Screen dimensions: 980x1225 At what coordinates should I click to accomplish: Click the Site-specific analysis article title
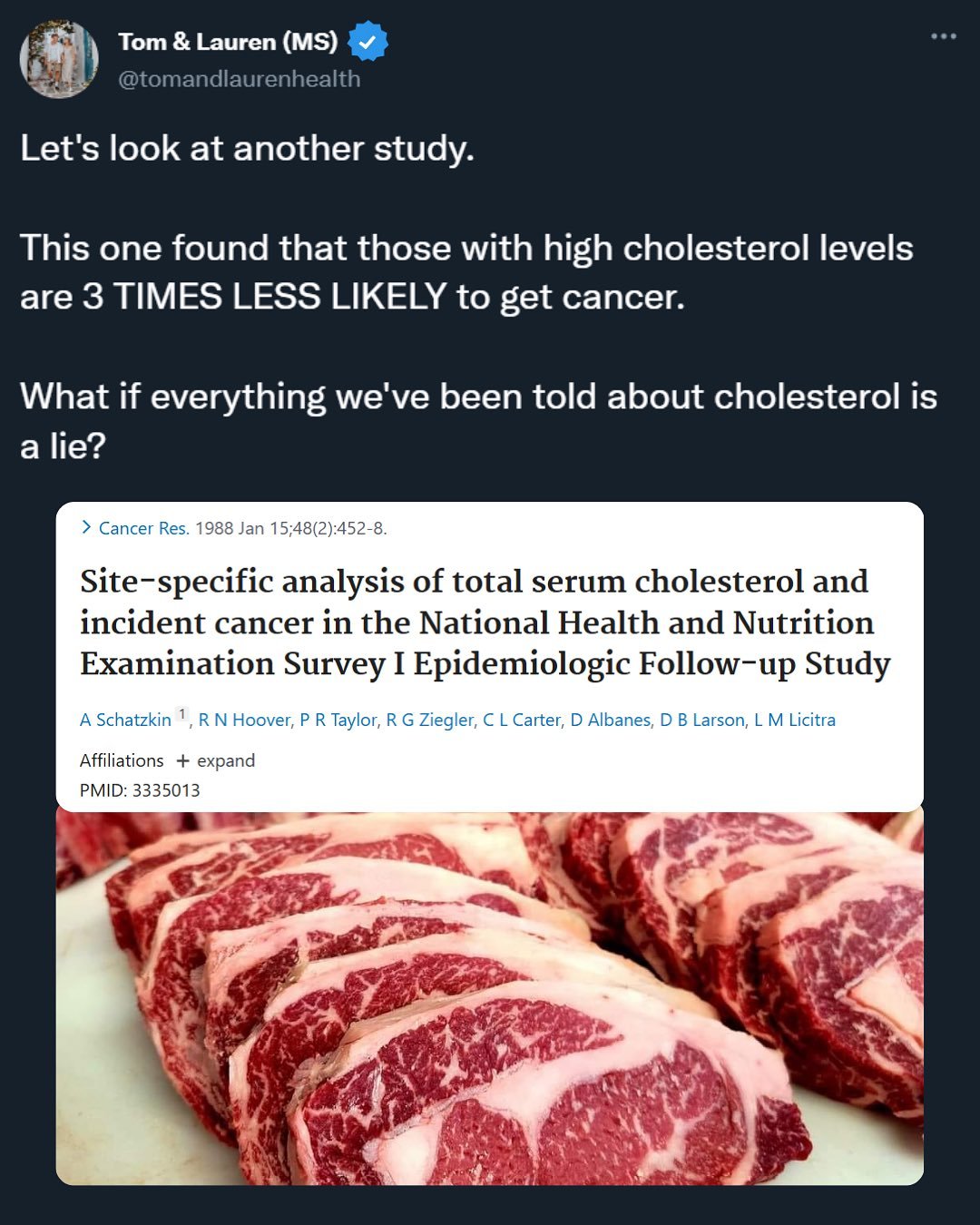pyautogui.click(x=485, y=622)
